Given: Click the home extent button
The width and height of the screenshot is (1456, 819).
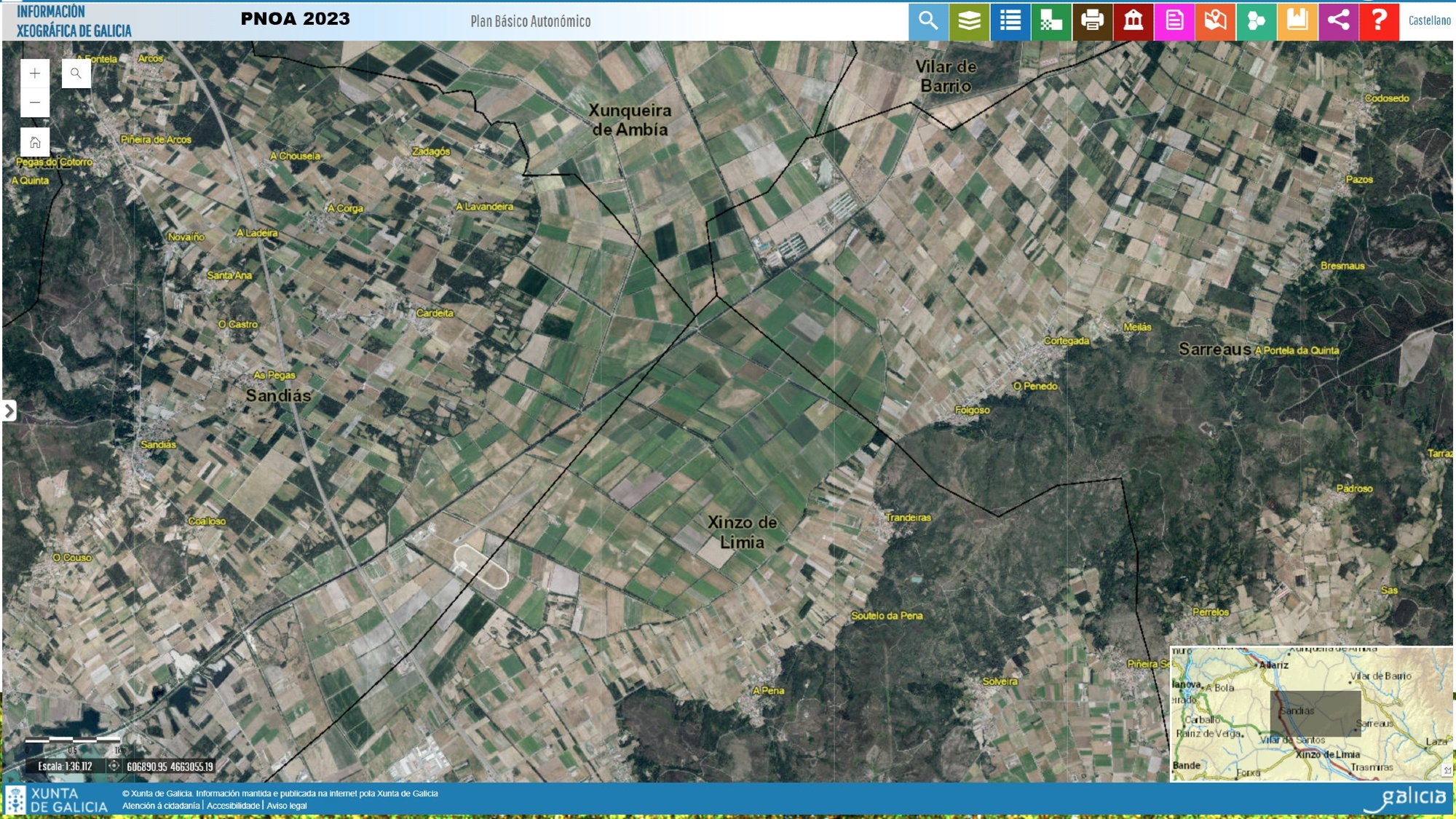Looking at the screenshot, I should (35, 142).
